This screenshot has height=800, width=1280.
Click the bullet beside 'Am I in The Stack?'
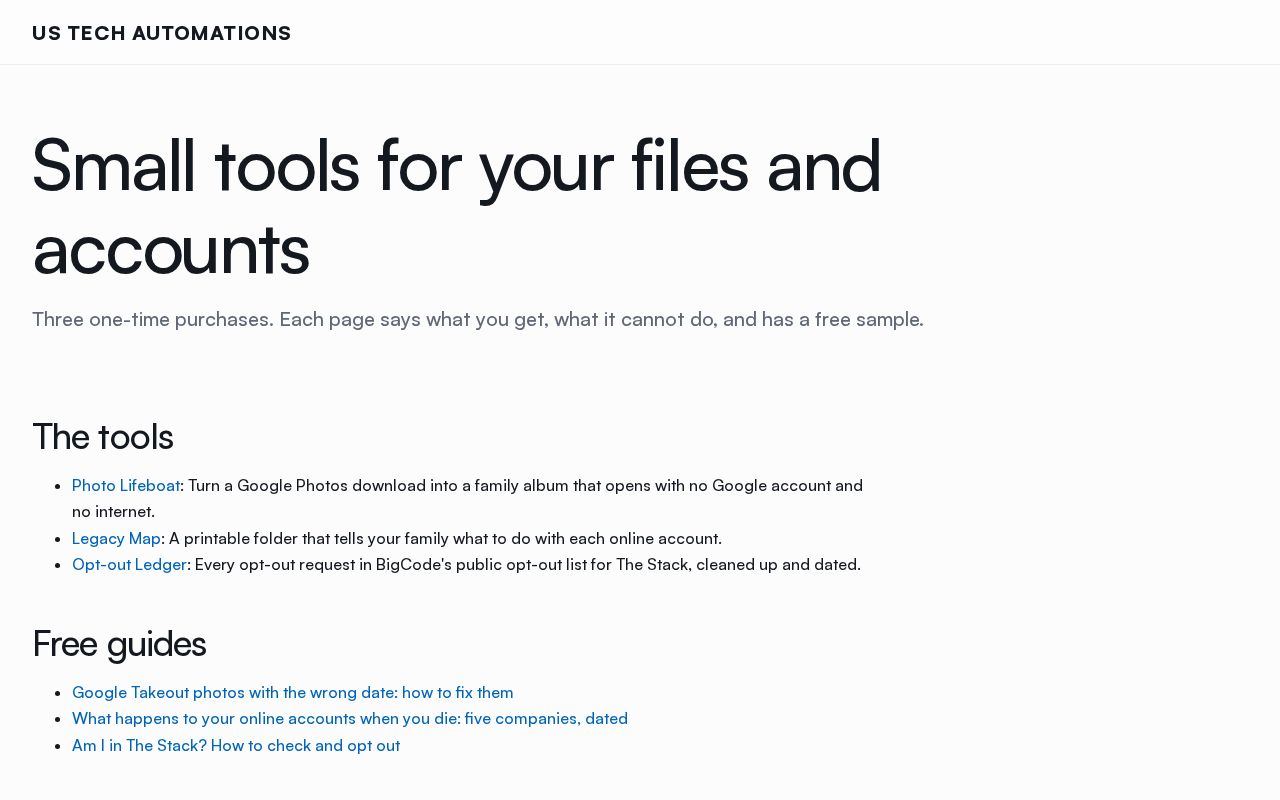(x=59, y=746)
